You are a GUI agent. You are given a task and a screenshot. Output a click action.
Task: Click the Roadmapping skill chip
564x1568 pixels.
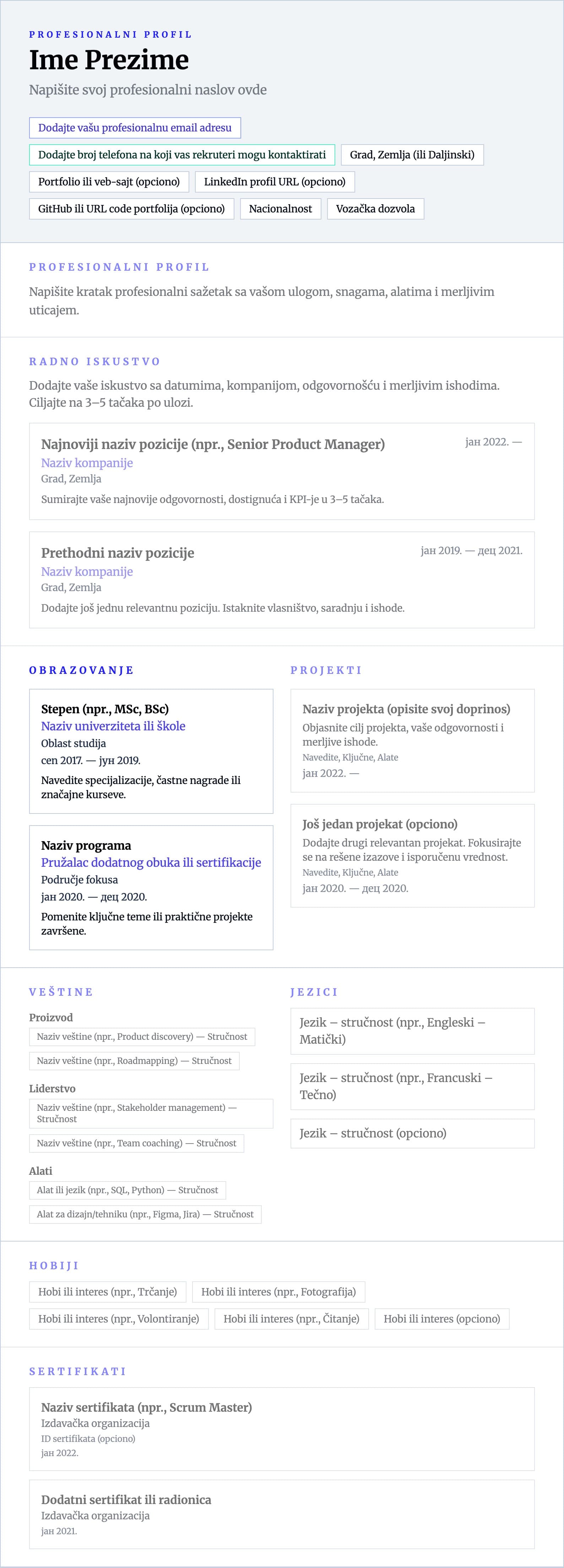coord(134,1061)
